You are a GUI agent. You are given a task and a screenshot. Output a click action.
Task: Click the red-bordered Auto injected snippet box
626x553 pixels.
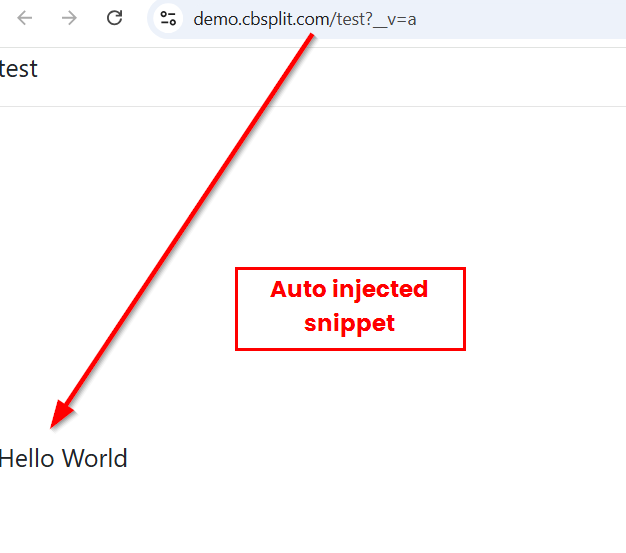pyautogui.click(x=350, y=308)
